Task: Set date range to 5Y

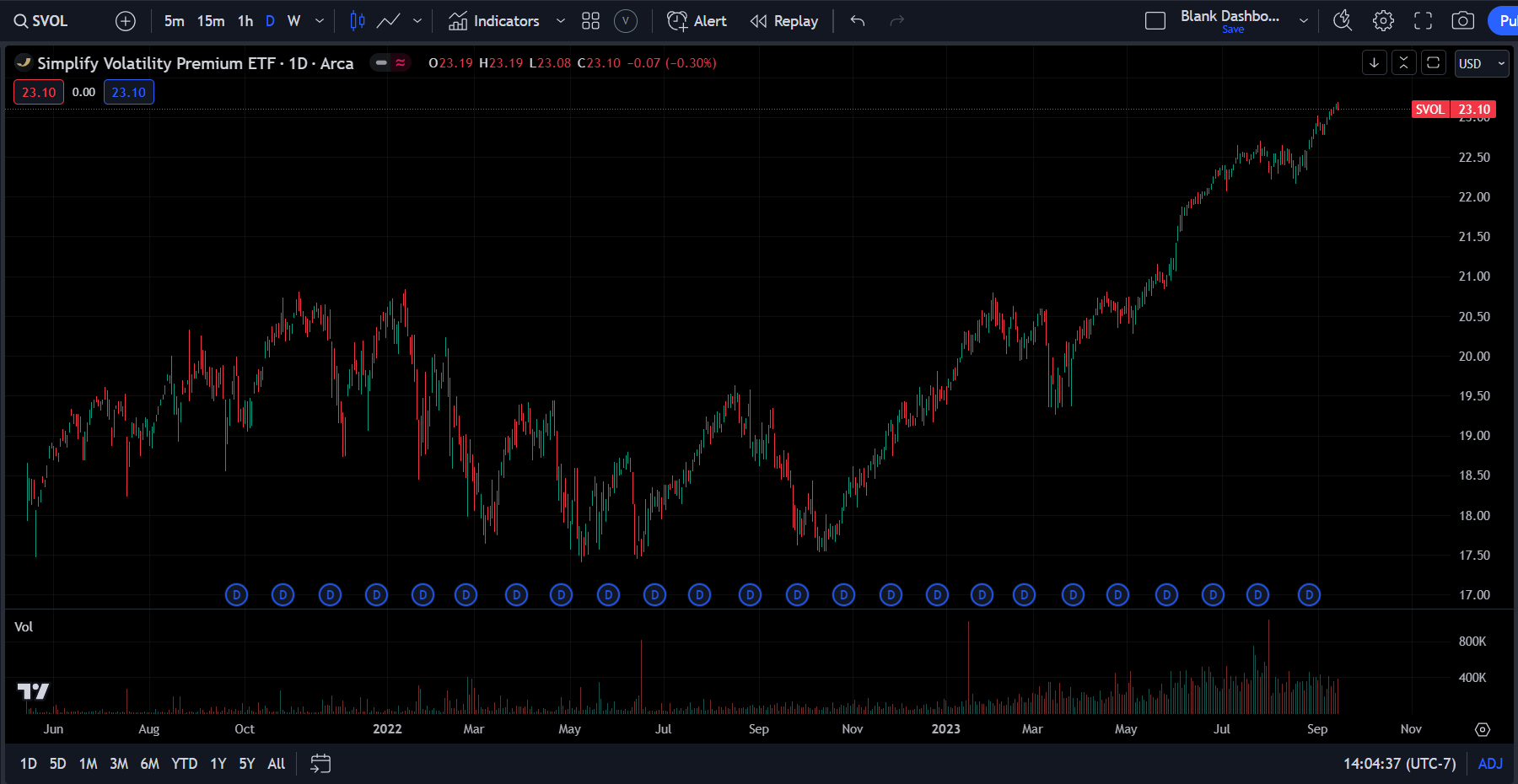Action: 247,764
